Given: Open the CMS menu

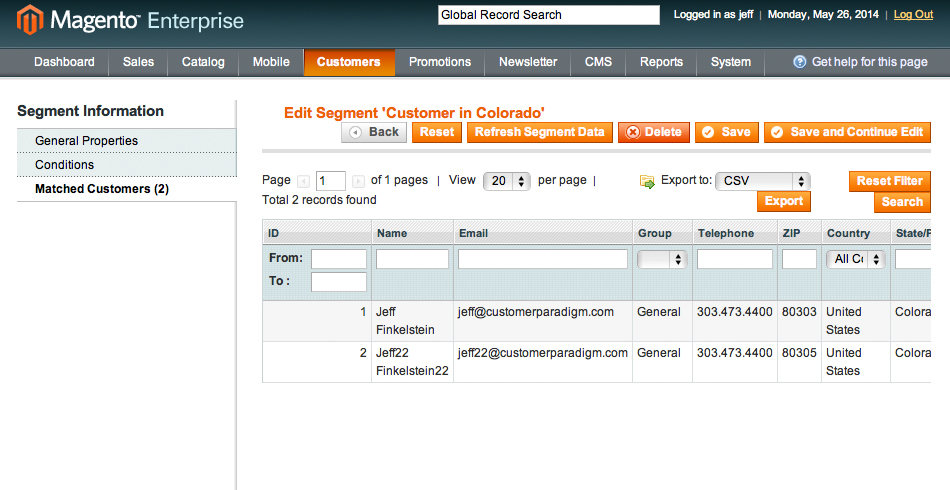Looking at the screenshot, I should 598,62.
